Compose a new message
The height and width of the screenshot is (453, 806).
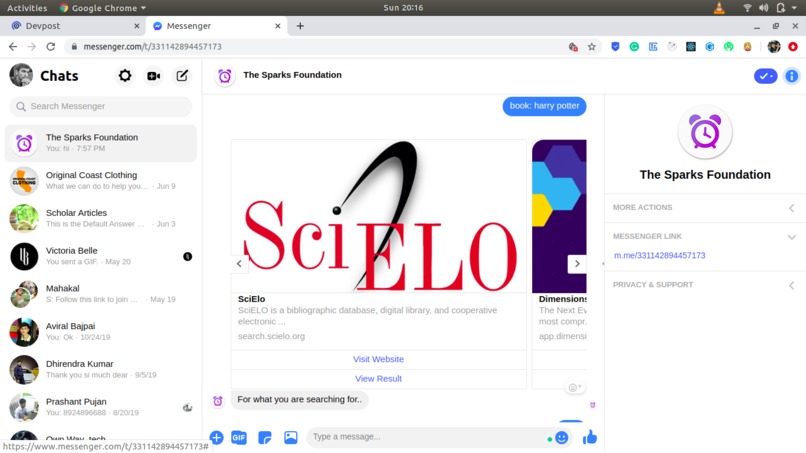tap(182, 76)
